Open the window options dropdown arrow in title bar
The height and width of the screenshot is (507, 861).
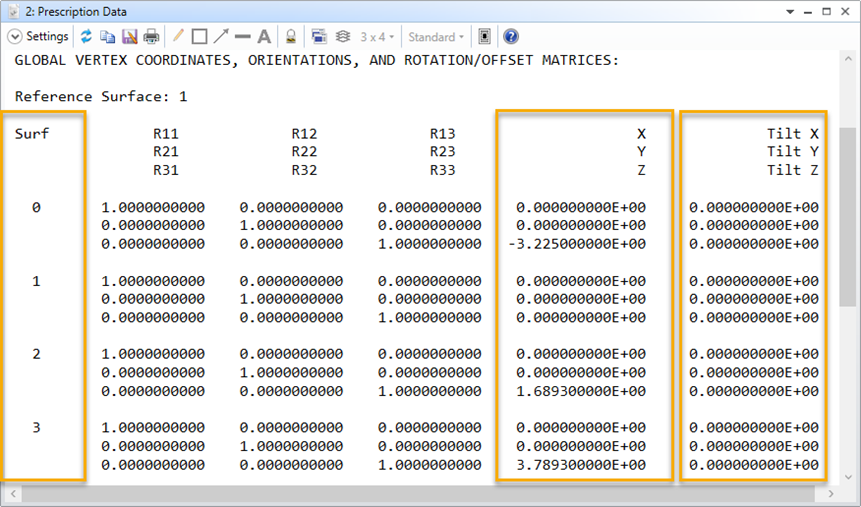790,12
